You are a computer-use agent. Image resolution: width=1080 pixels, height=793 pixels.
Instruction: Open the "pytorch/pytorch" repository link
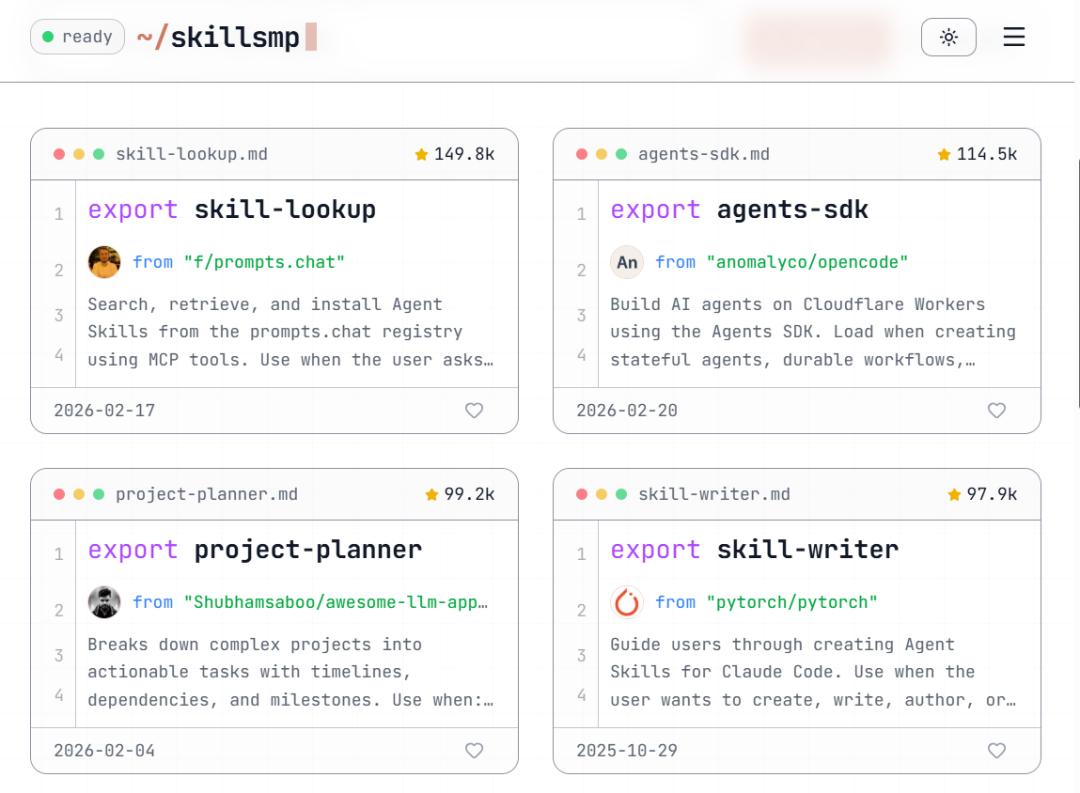(x=792, y=602)
